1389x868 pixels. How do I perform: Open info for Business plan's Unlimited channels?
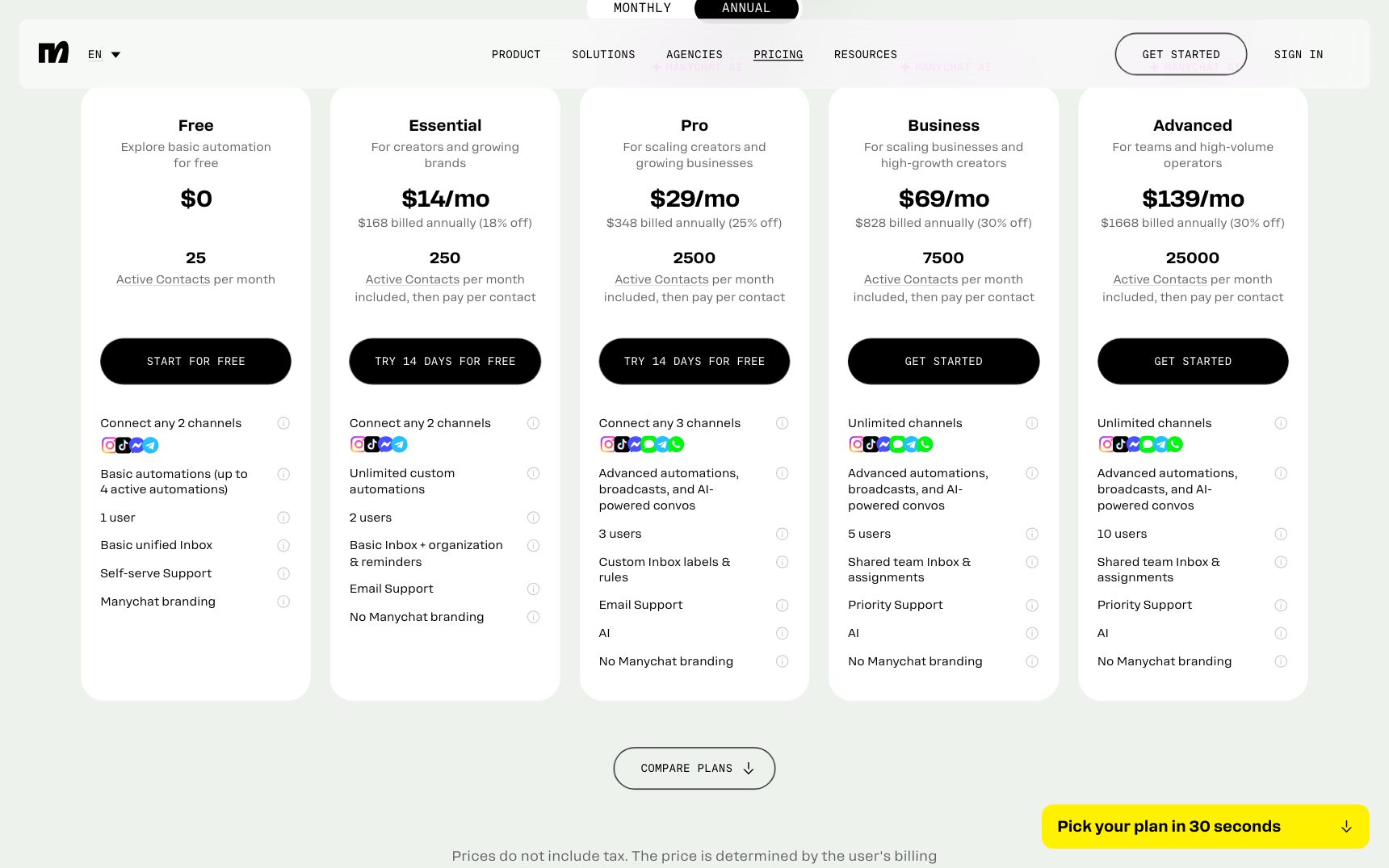coord(1032,423)
